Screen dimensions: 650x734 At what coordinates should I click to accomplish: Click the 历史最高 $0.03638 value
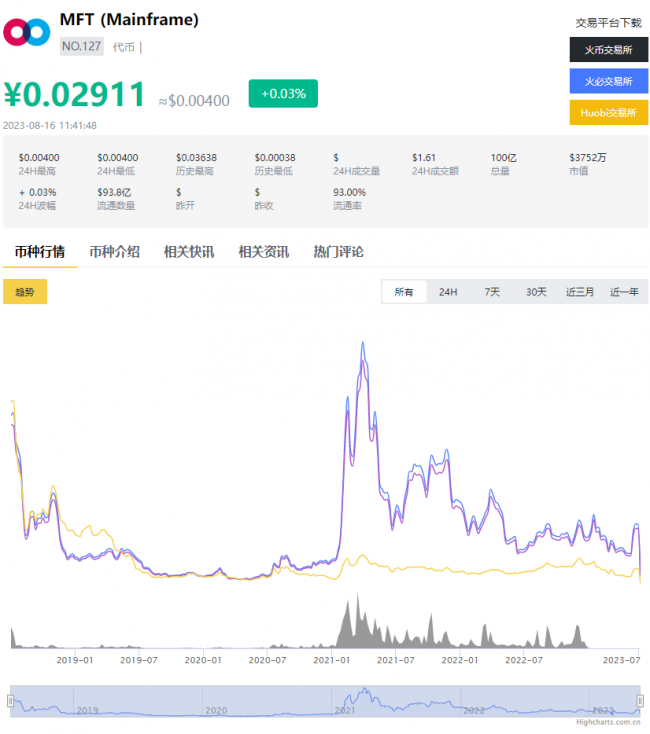tap(197, 158)
